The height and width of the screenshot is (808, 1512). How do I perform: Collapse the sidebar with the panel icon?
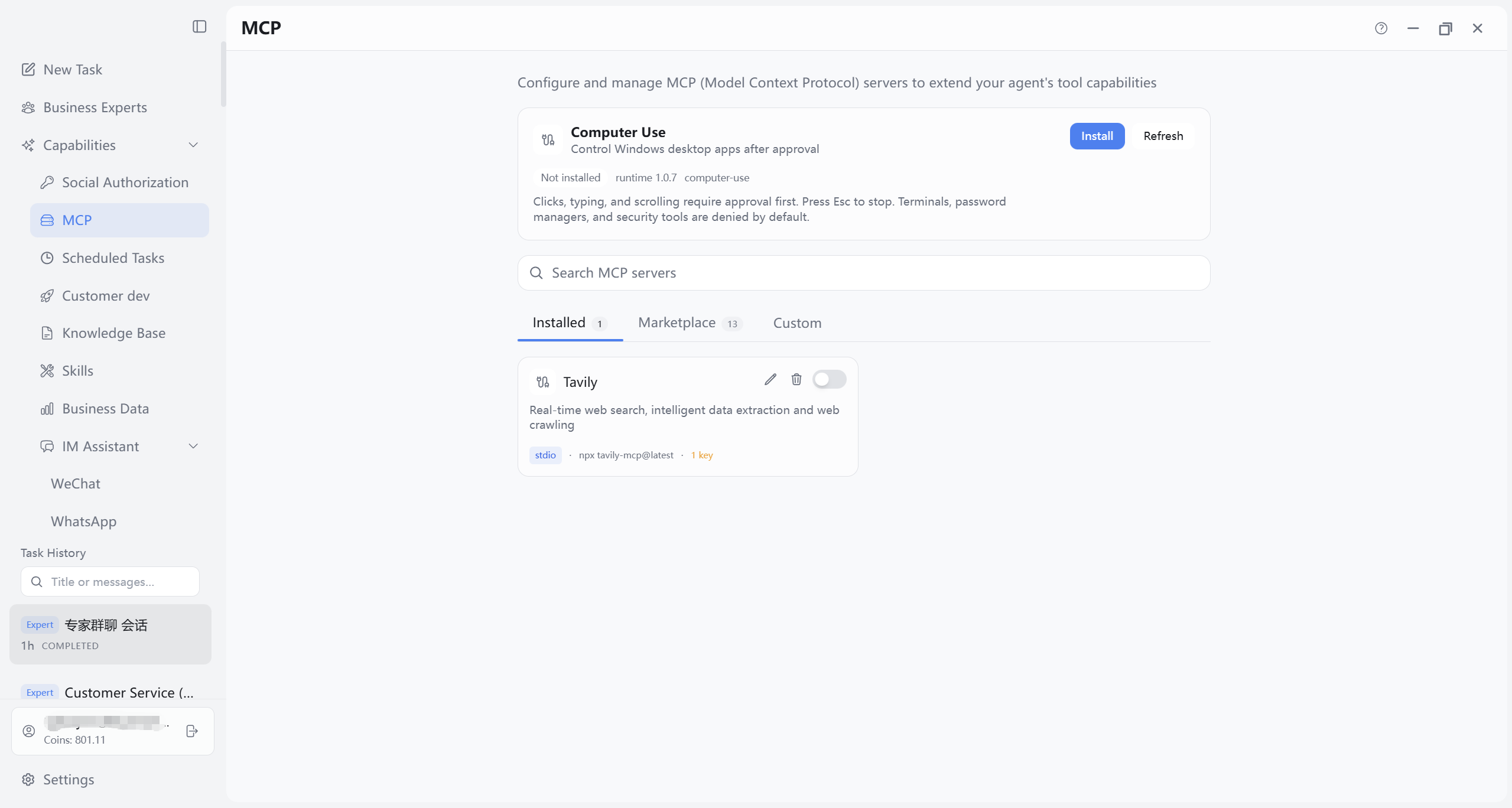[x=199, y=27]
